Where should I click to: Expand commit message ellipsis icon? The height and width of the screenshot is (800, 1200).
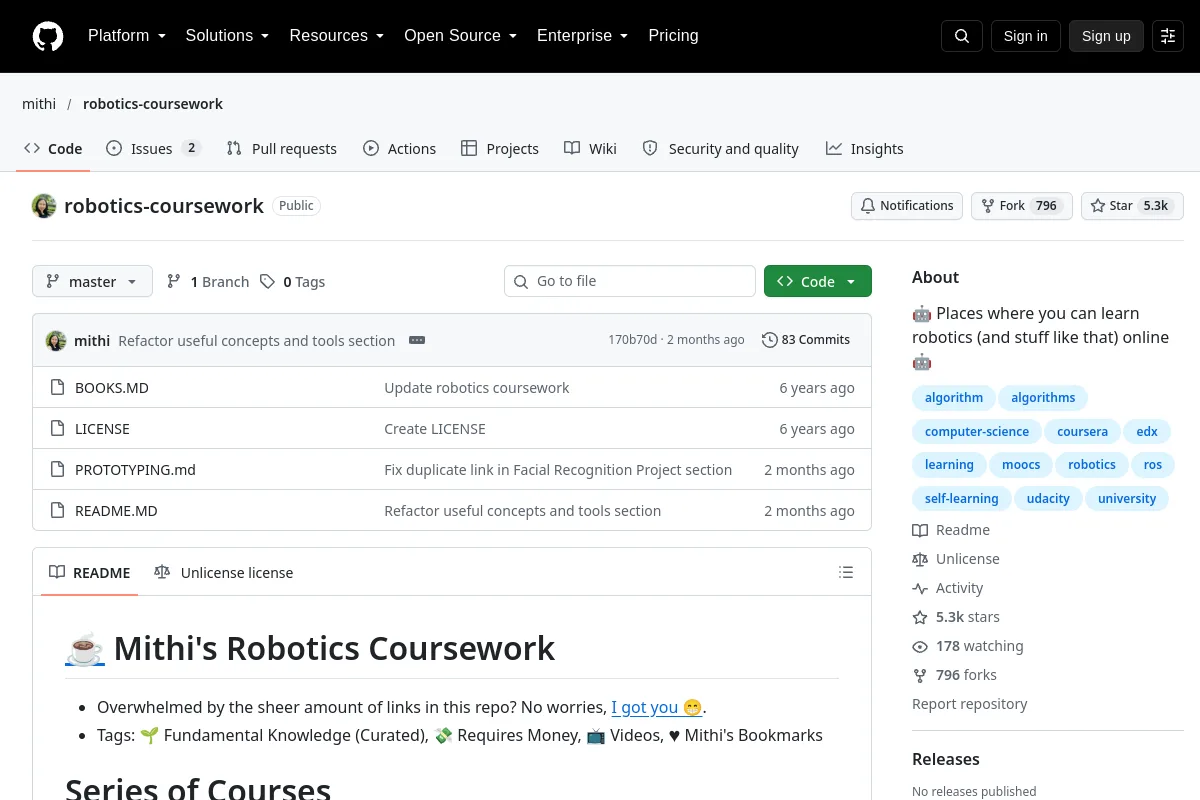click(x=417, y=340)
